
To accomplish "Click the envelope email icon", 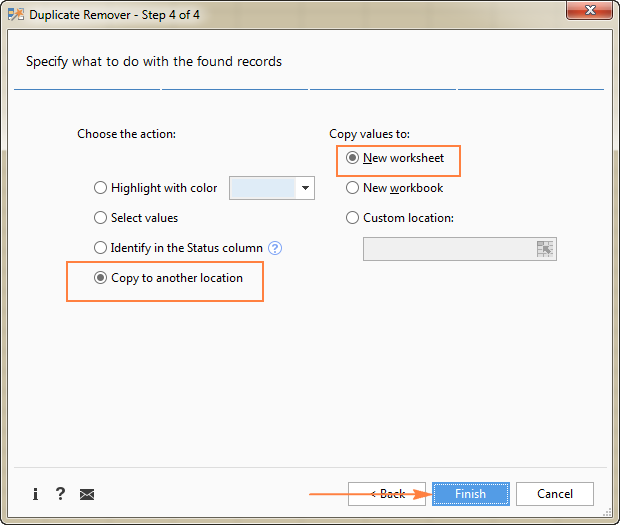I will pos(87,494).
